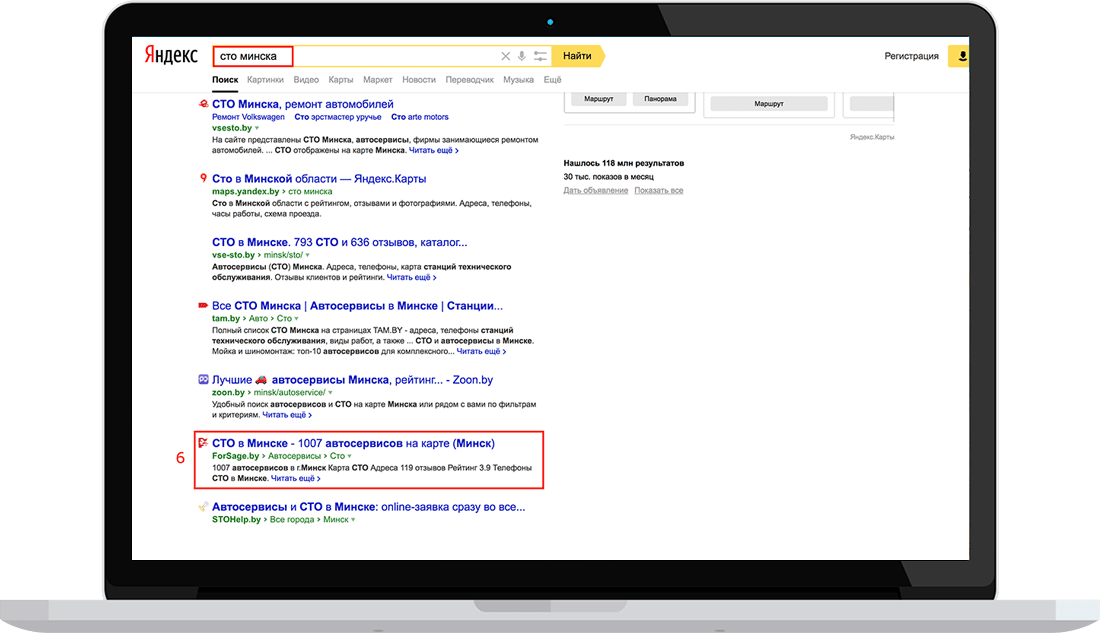Open 'СТО в Минске - 1007 автосервисов на карте' result
The image size is (1100, 633).
point(353,444)
